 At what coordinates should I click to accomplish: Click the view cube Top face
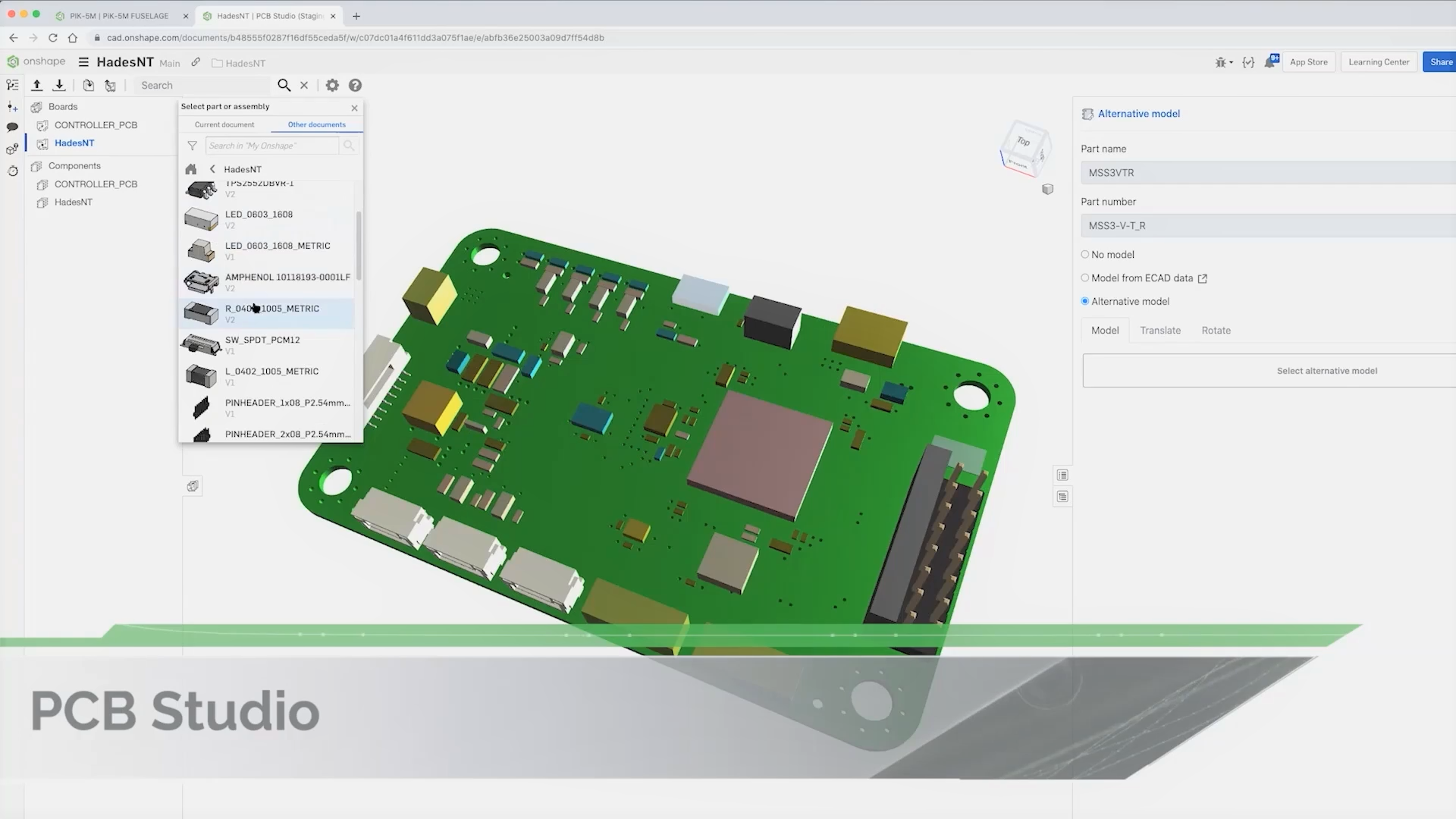1024,142
